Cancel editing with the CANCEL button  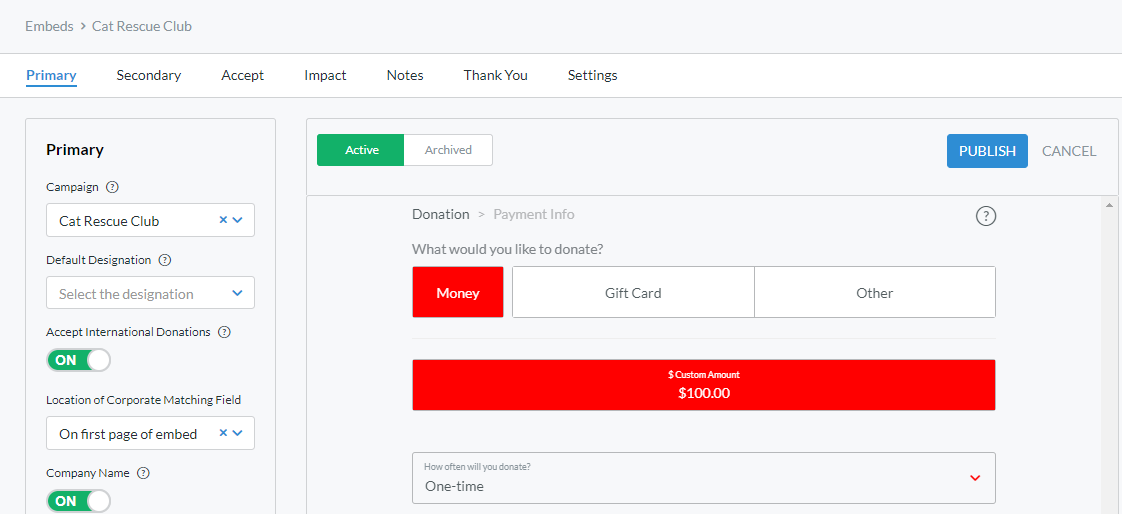point(1069,151)
